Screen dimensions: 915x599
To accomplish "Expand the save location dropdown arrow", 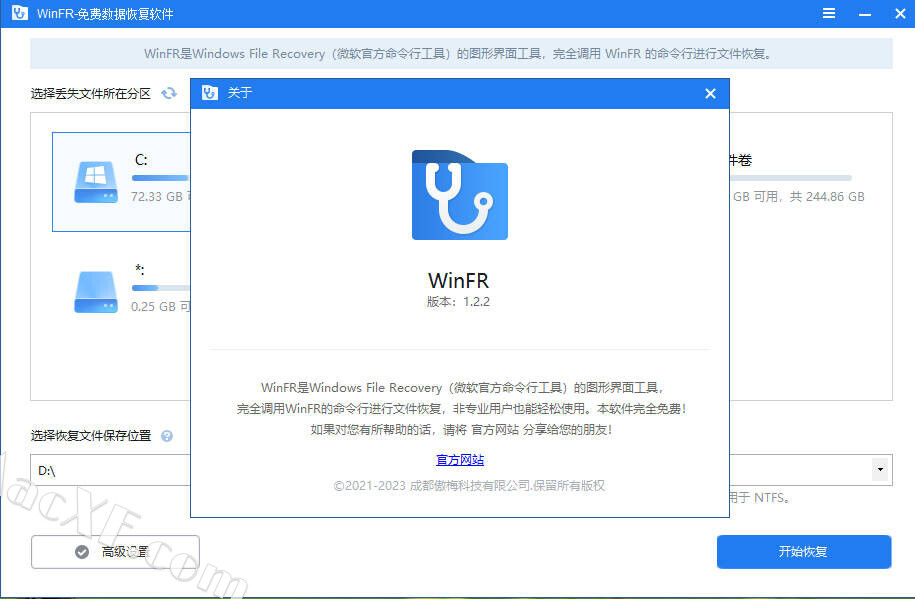I will coord(880,469).
